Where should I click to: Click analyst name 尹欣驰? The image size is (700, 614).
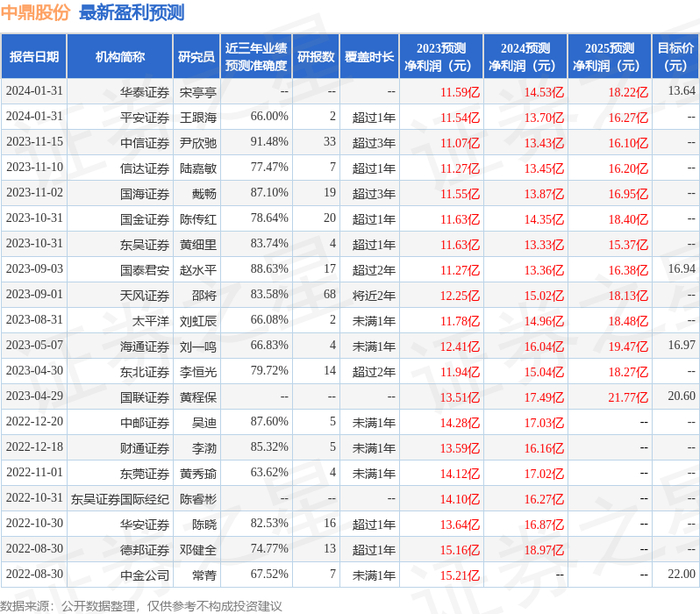click(198, 143)
